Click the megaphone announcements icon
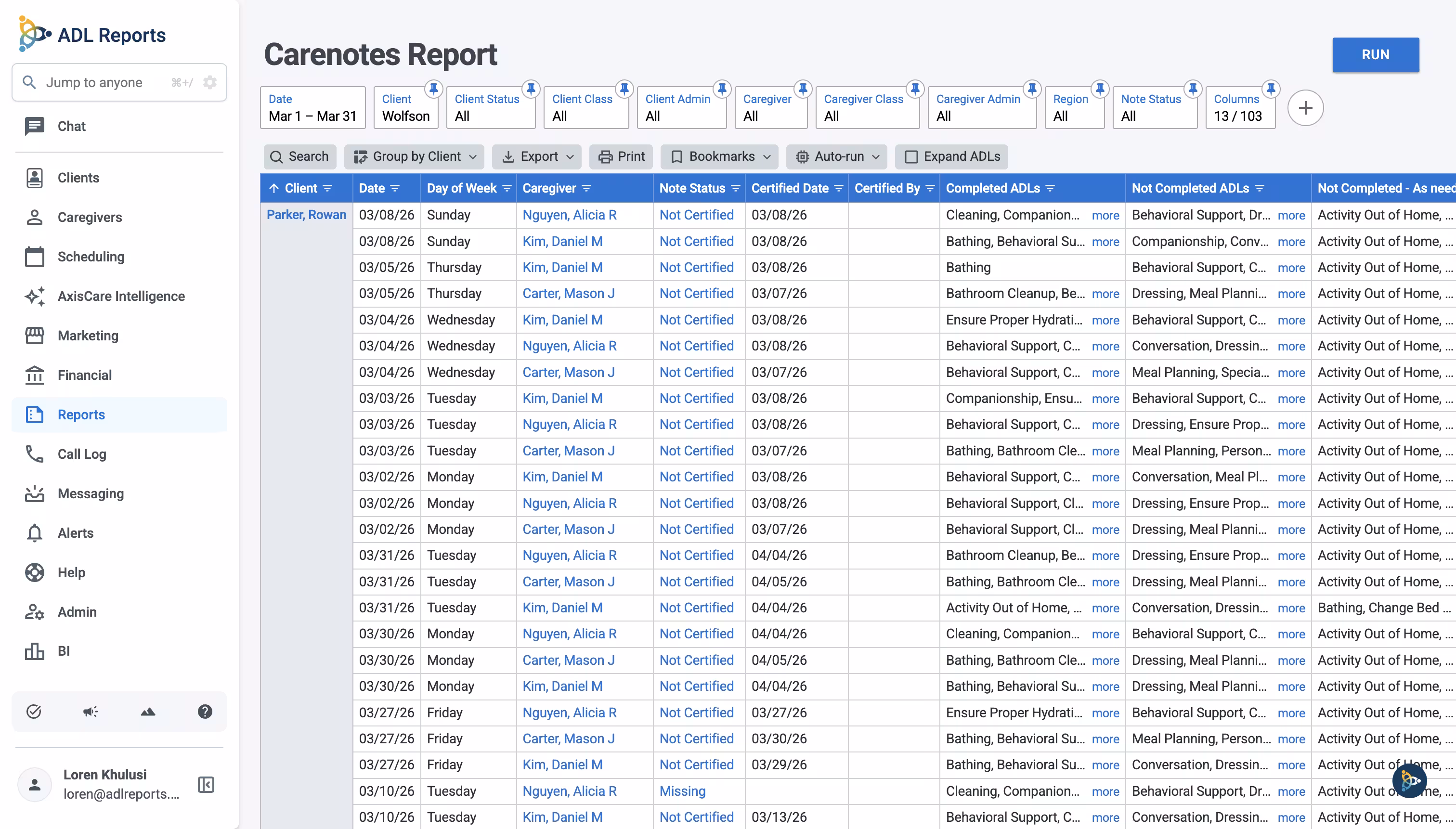1456x829 pixels. tap(91, 711)
